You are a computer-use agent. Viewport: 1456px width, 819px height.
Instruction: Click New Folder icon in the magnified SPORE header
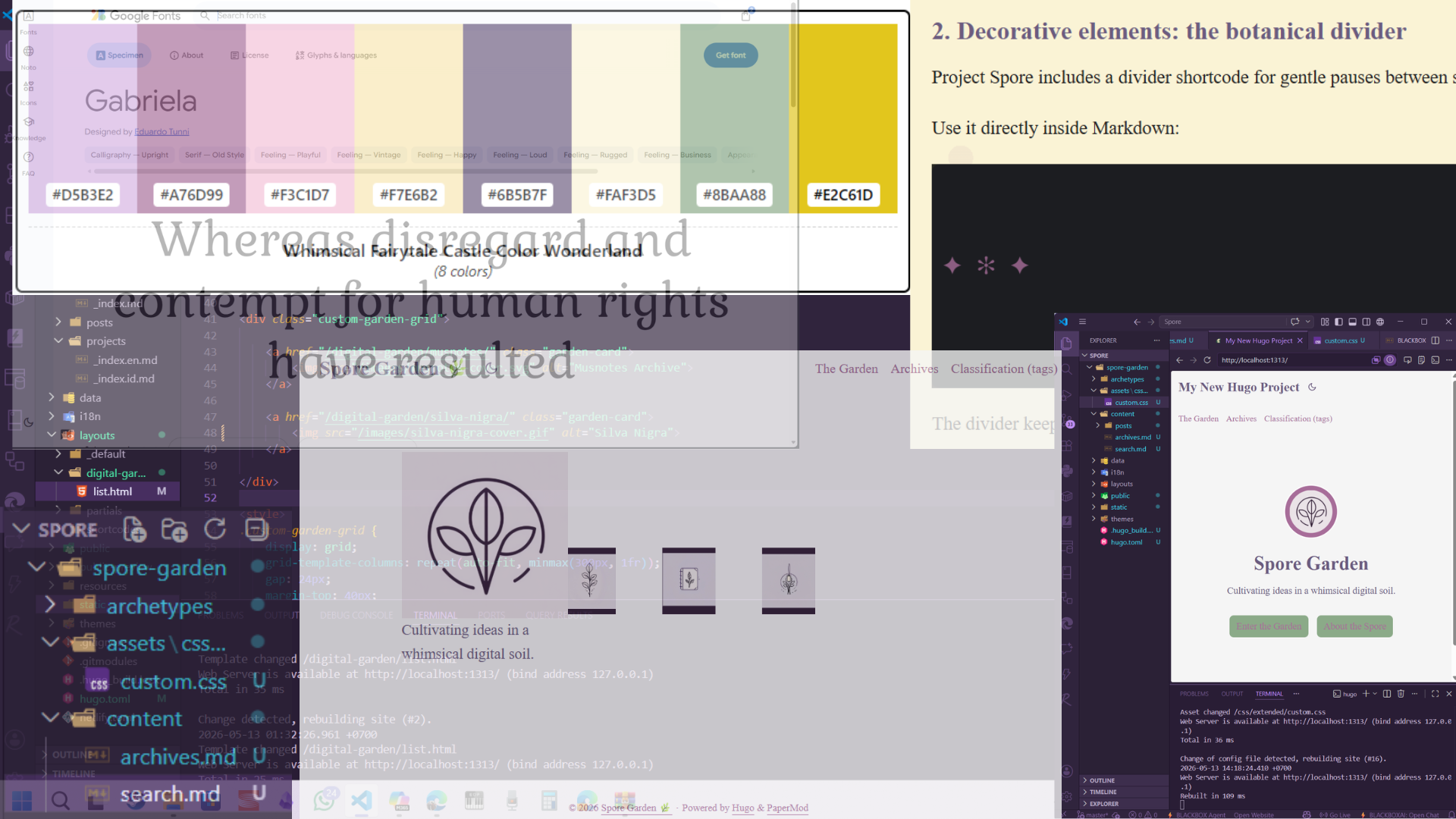point(174,529)
